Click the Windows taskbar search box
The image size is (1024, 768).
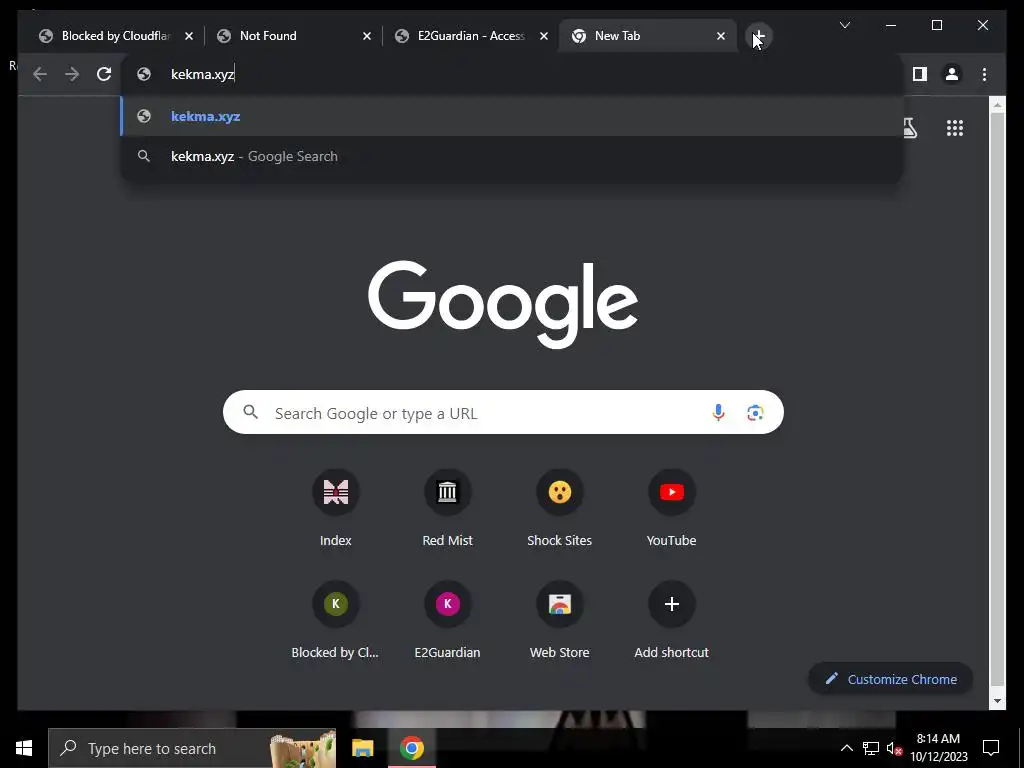(192, 748)
